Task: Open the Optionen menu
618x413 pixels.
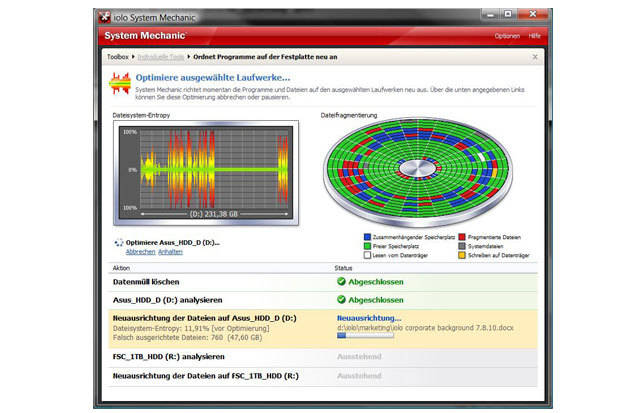Action: pyautogui.click(x=507, y=36)
